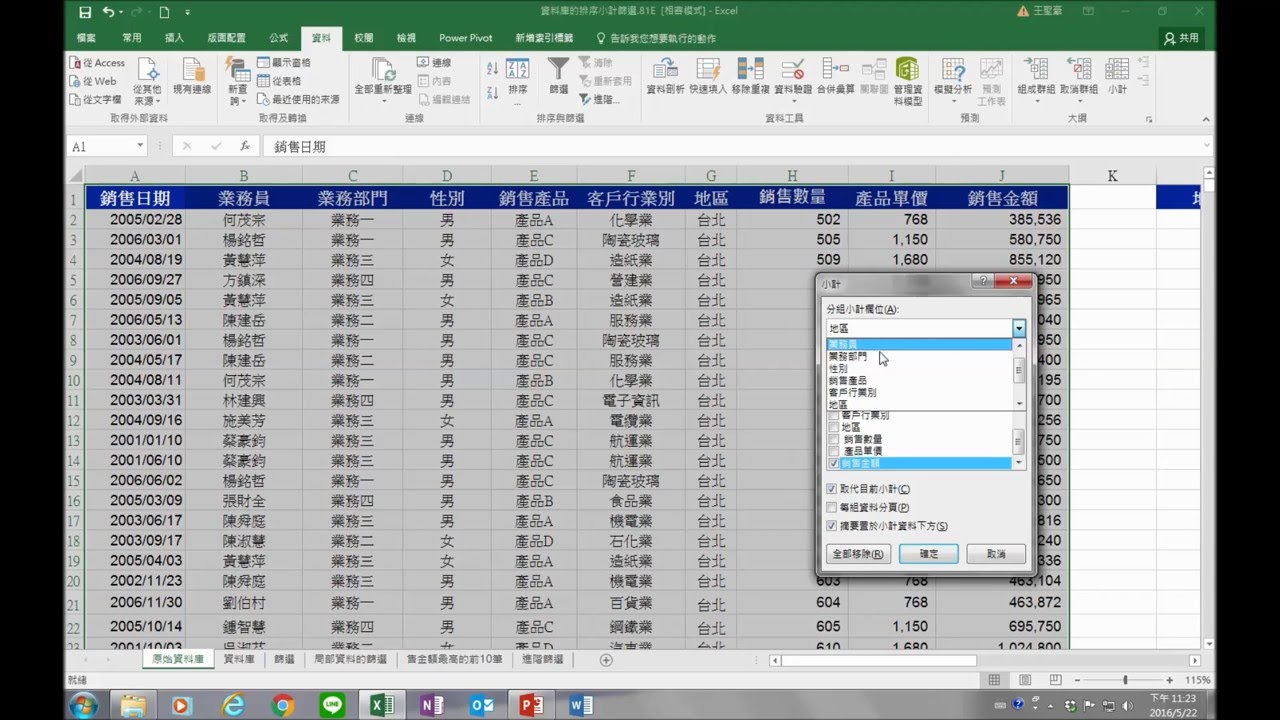Open the 分組小計欄位 dropdown arrow
The image size is (1280, 720).
coord(1019,328)
